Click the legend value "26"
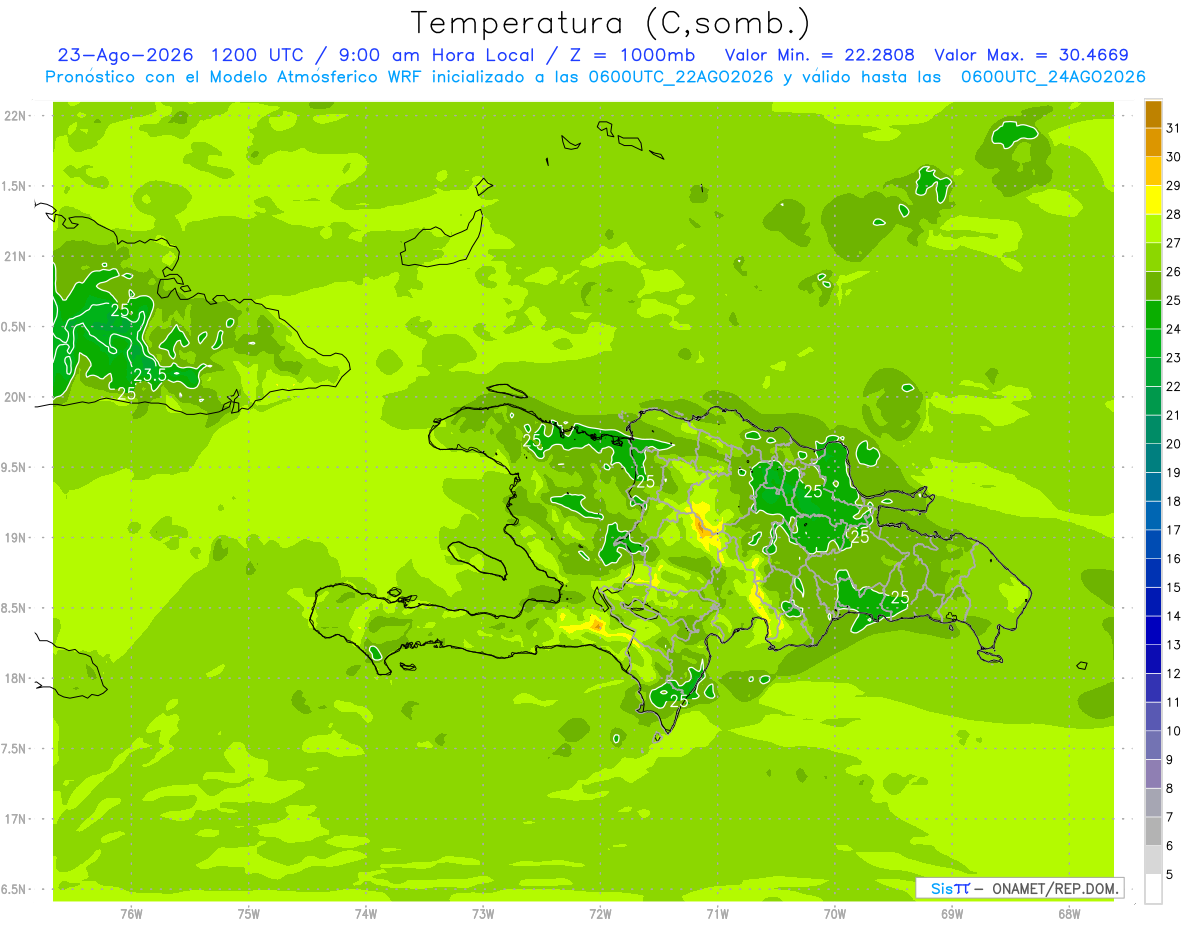The height and width of the screenshot is (927, 1200). point(1174,272)
